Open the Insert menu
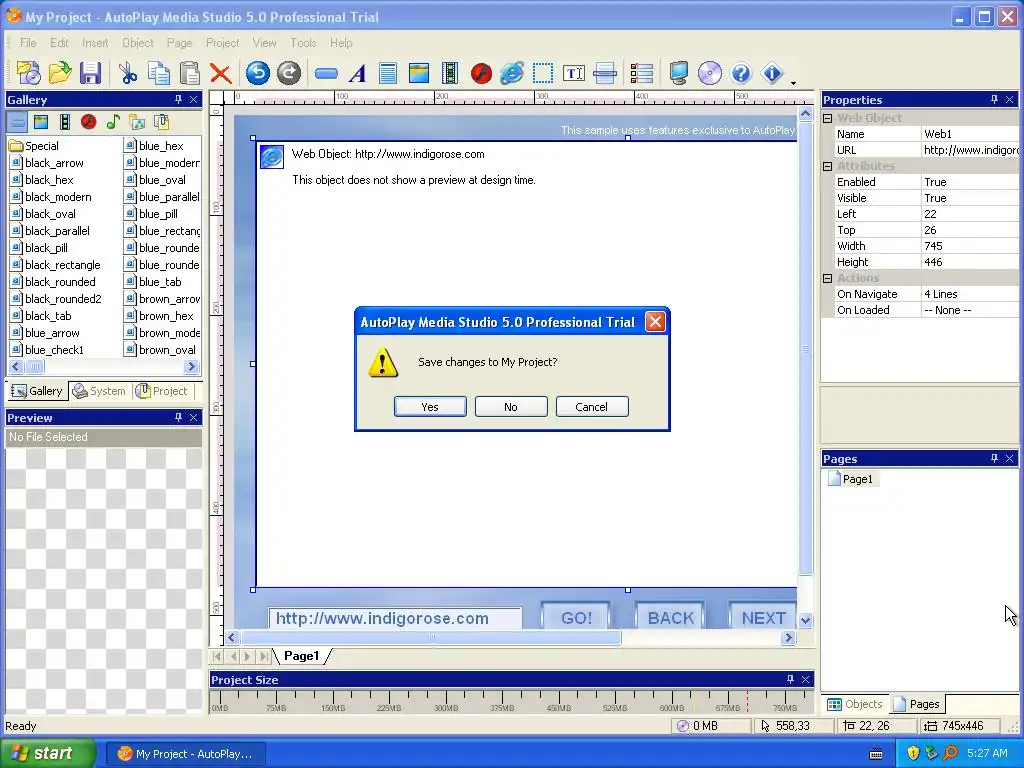 (x=95, y=42)
